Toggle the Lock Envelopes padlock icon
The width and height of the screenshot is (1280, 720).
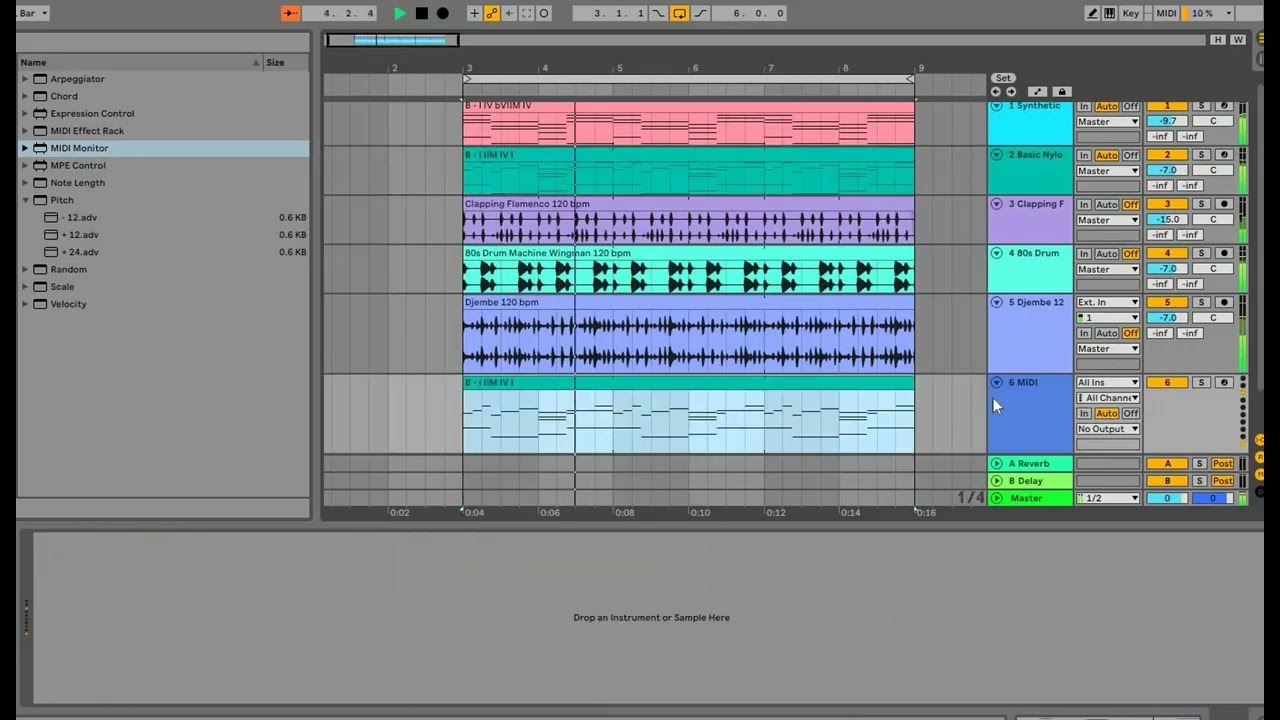point(1062,92)
